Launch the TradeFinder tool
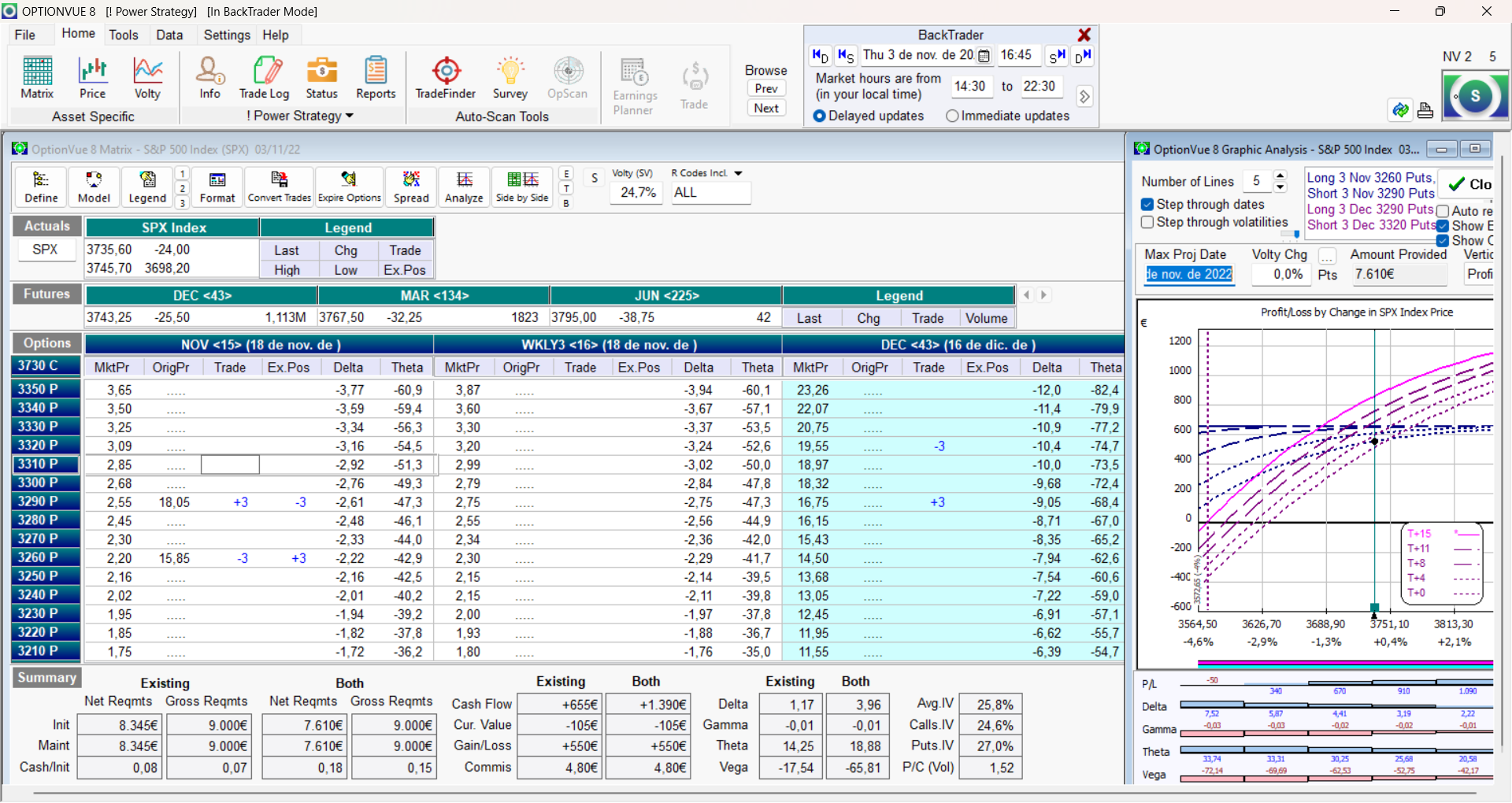The image size is (1512, 803). pos(445,77)
